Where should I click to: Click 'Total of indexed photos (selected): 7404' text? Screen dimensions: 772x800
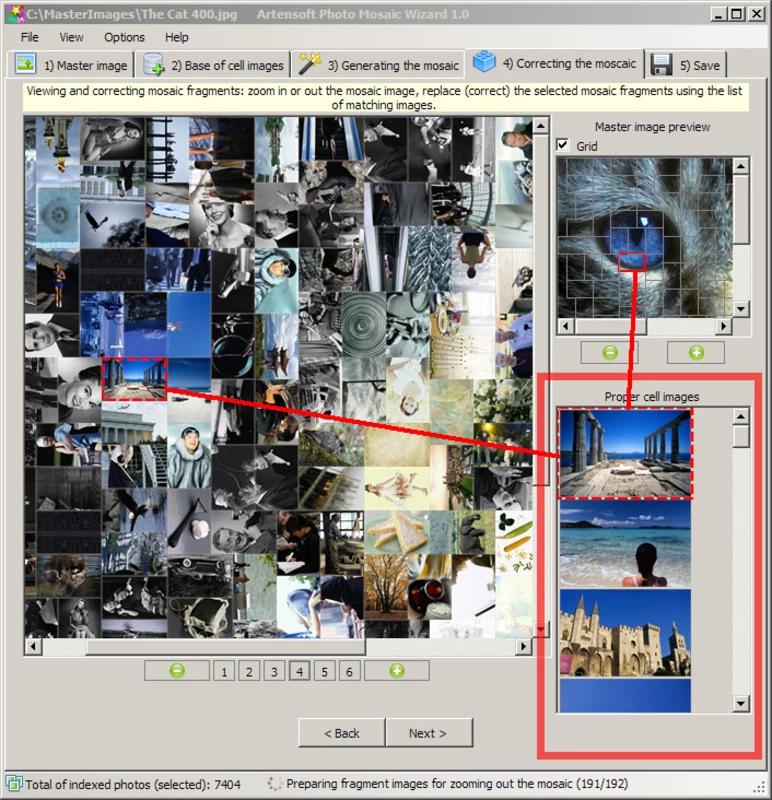click(x=133, y=784)
